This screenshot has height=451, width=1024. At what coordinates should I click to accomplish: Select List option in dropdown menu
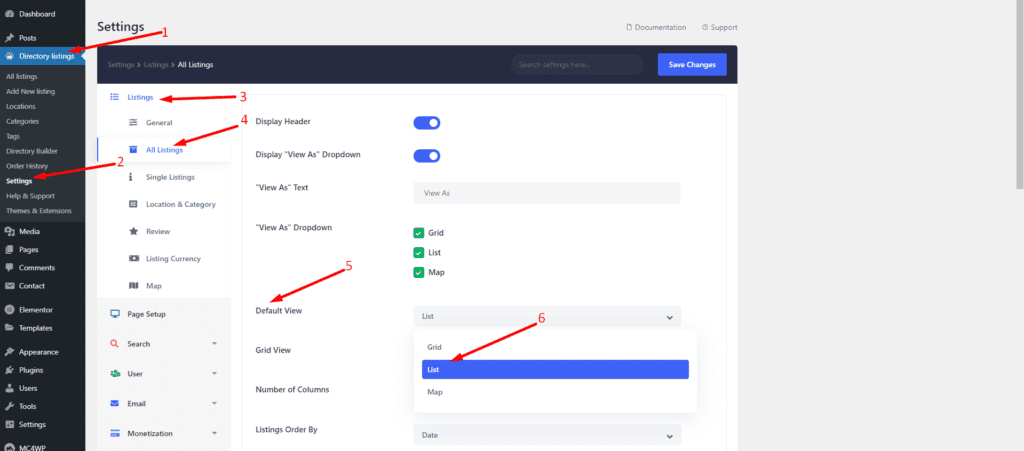[x=555, y=369]
